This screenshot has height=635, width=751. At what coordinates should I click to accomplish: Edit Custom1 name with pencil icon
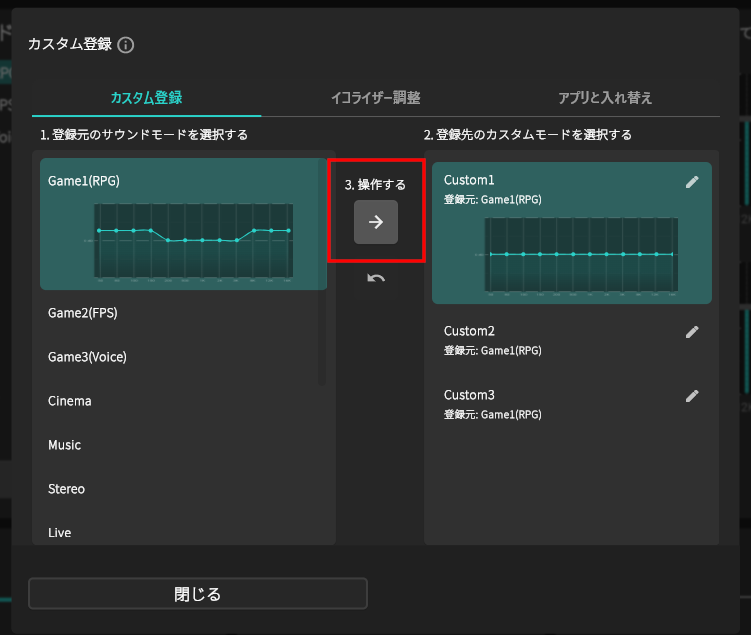pyautogui.click(x=692, y=181)
